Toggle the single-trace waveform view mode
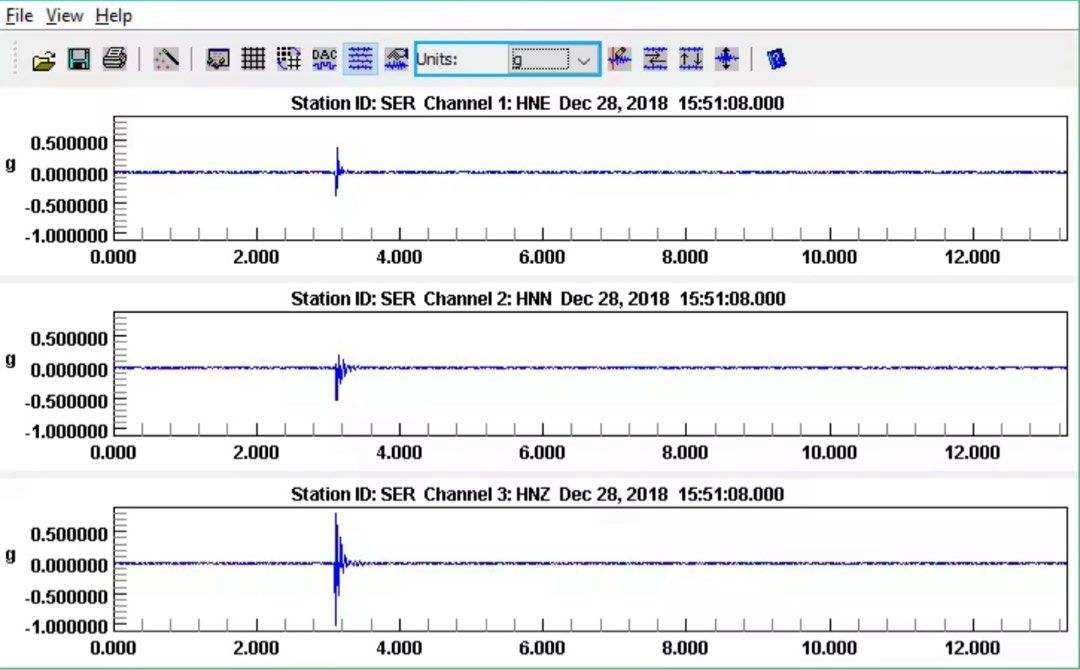Viewport: 1080px width, 670px height. [x=395, y=58]
